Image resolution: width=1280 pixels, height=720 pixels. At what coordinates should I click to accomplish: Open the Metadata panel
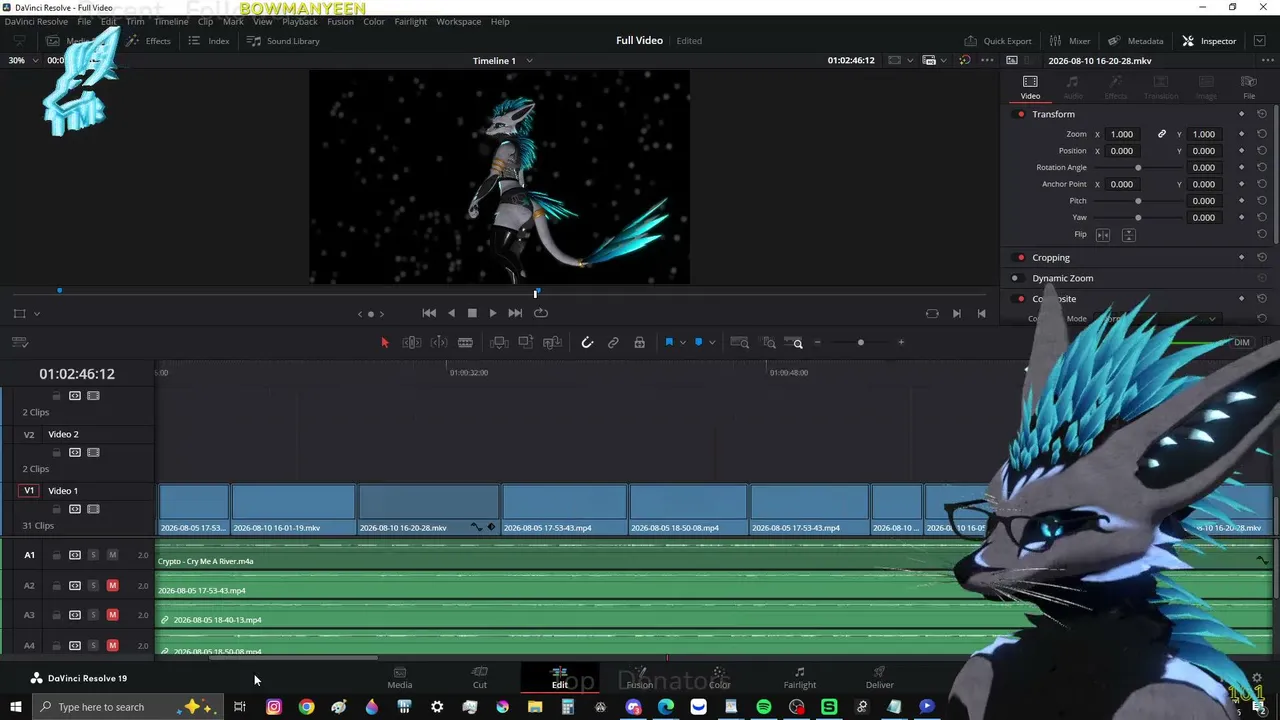point(1135,41)
